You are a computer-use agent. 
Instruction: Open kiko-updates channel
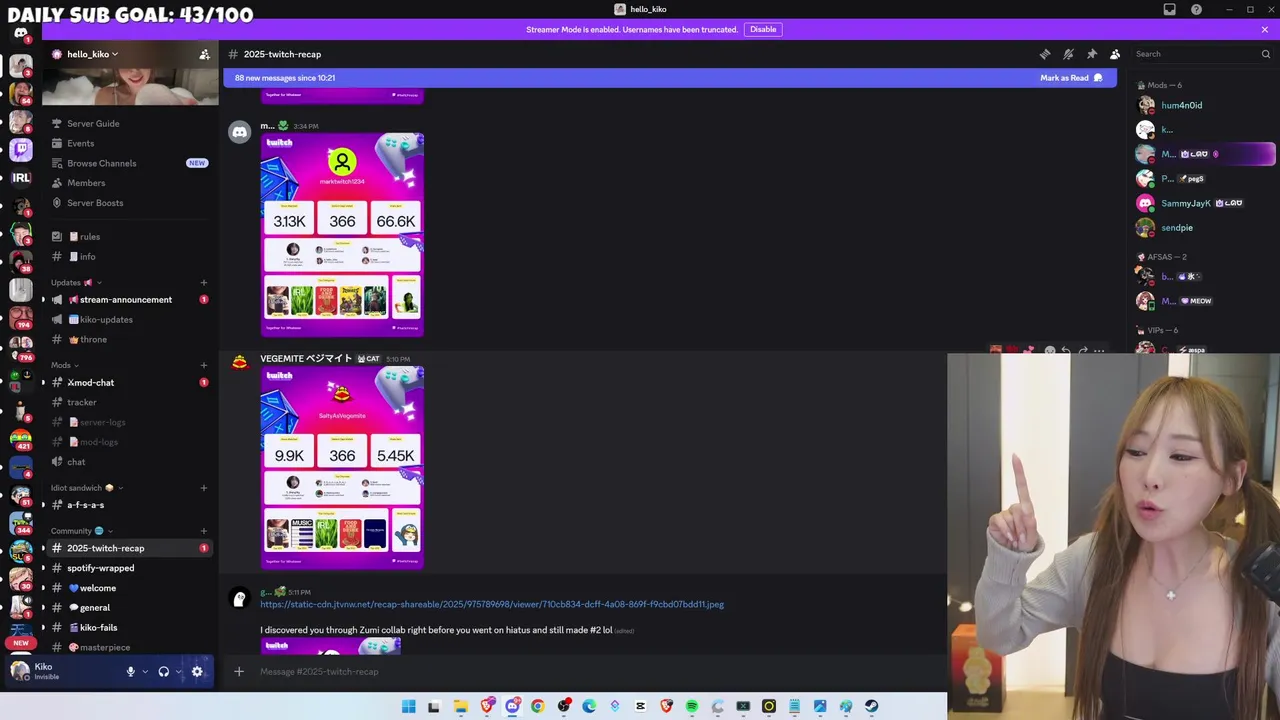click(x=130, y=320)
